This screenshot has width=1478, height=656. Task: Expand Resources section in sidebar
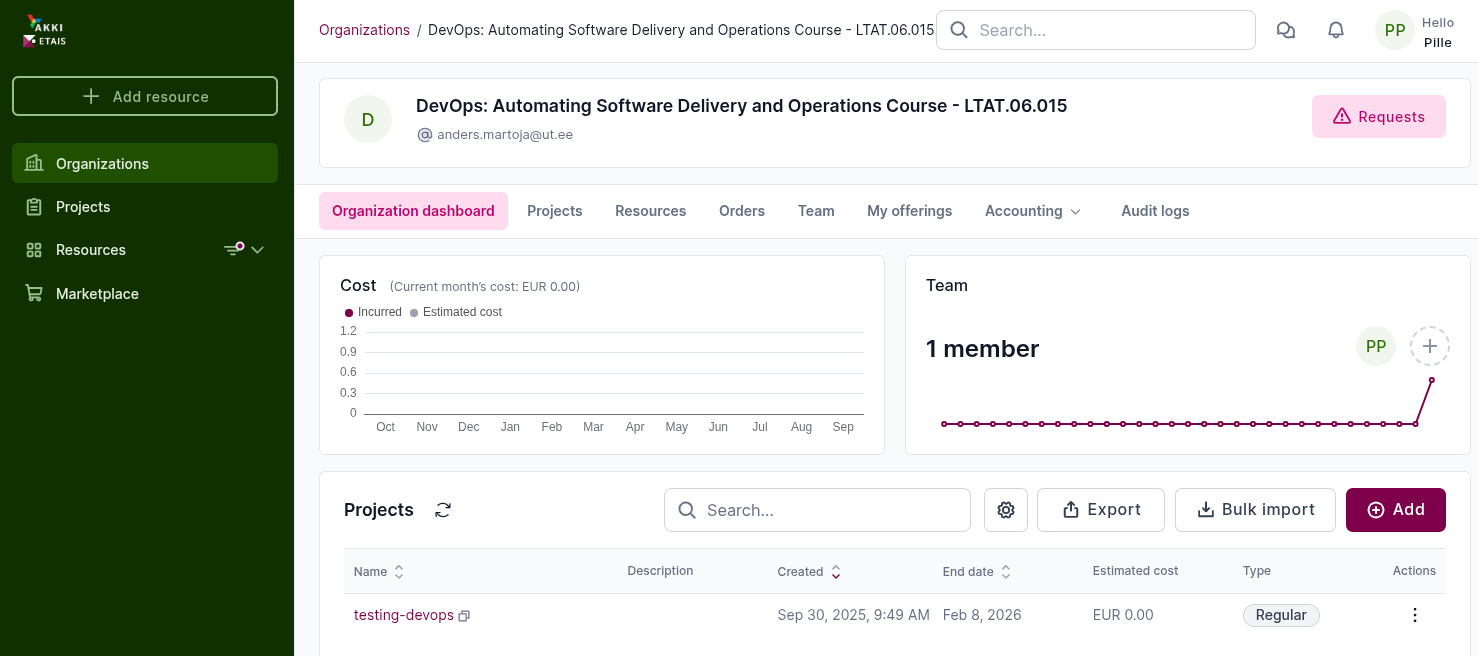coord(258,250)
